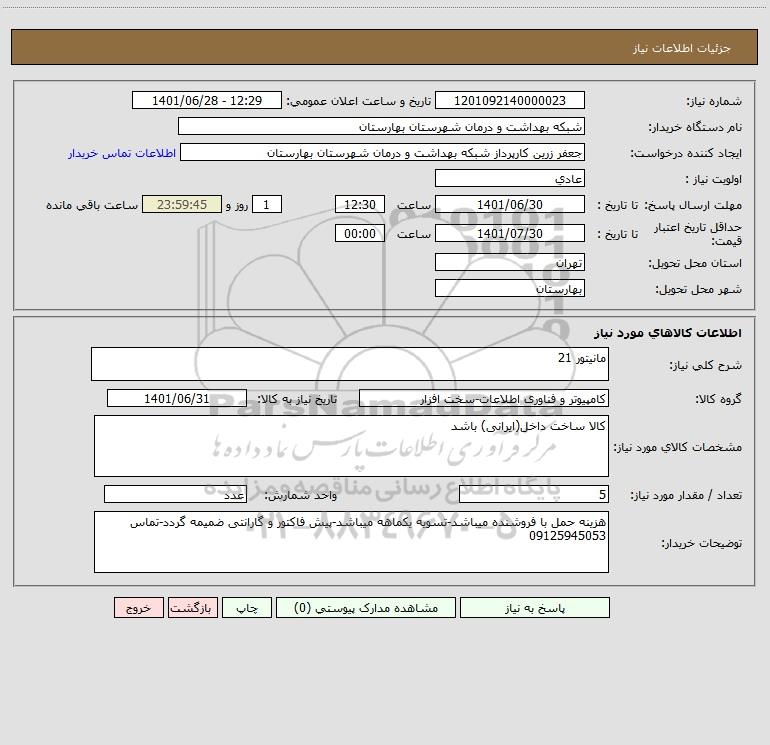Click the price validity date 1401/07/30
Image resolution: width=770 pixels, height=745 pixels.
(510, 234)
